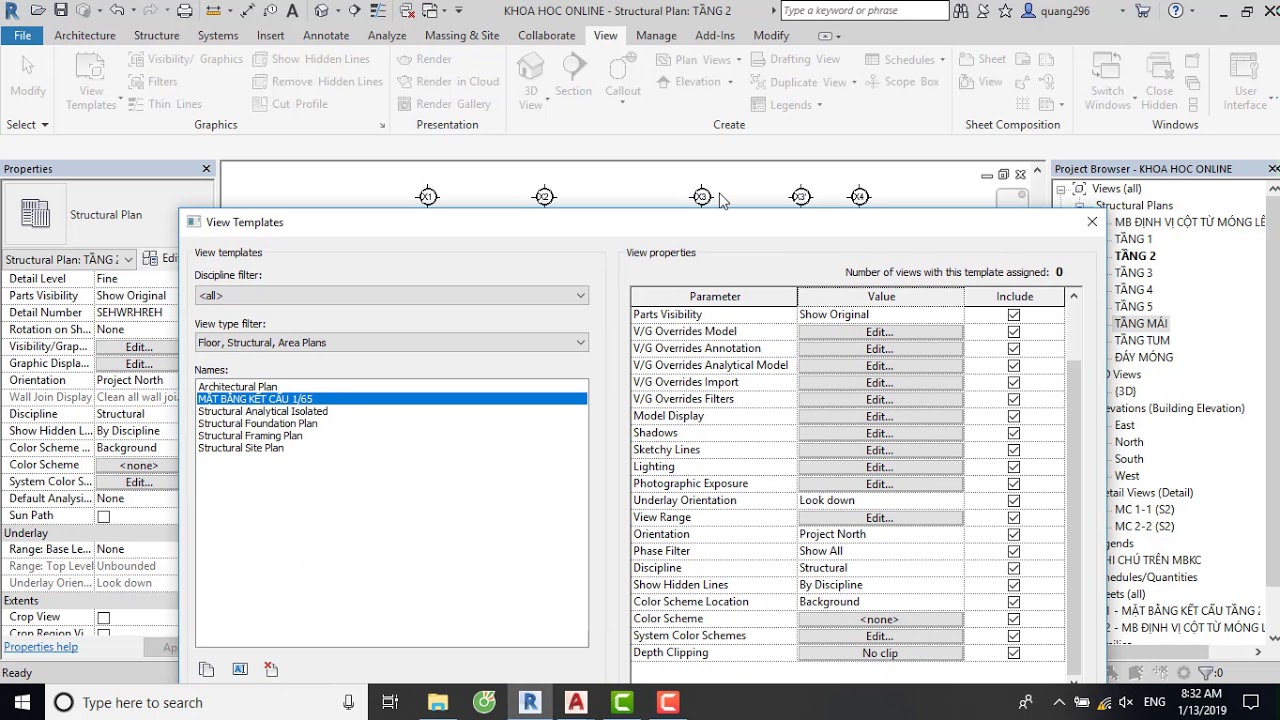Image resolution: width=1280 pixels, height=720 pixels.
Task: Click the binoculars search icon
Action: pos(961,11)
